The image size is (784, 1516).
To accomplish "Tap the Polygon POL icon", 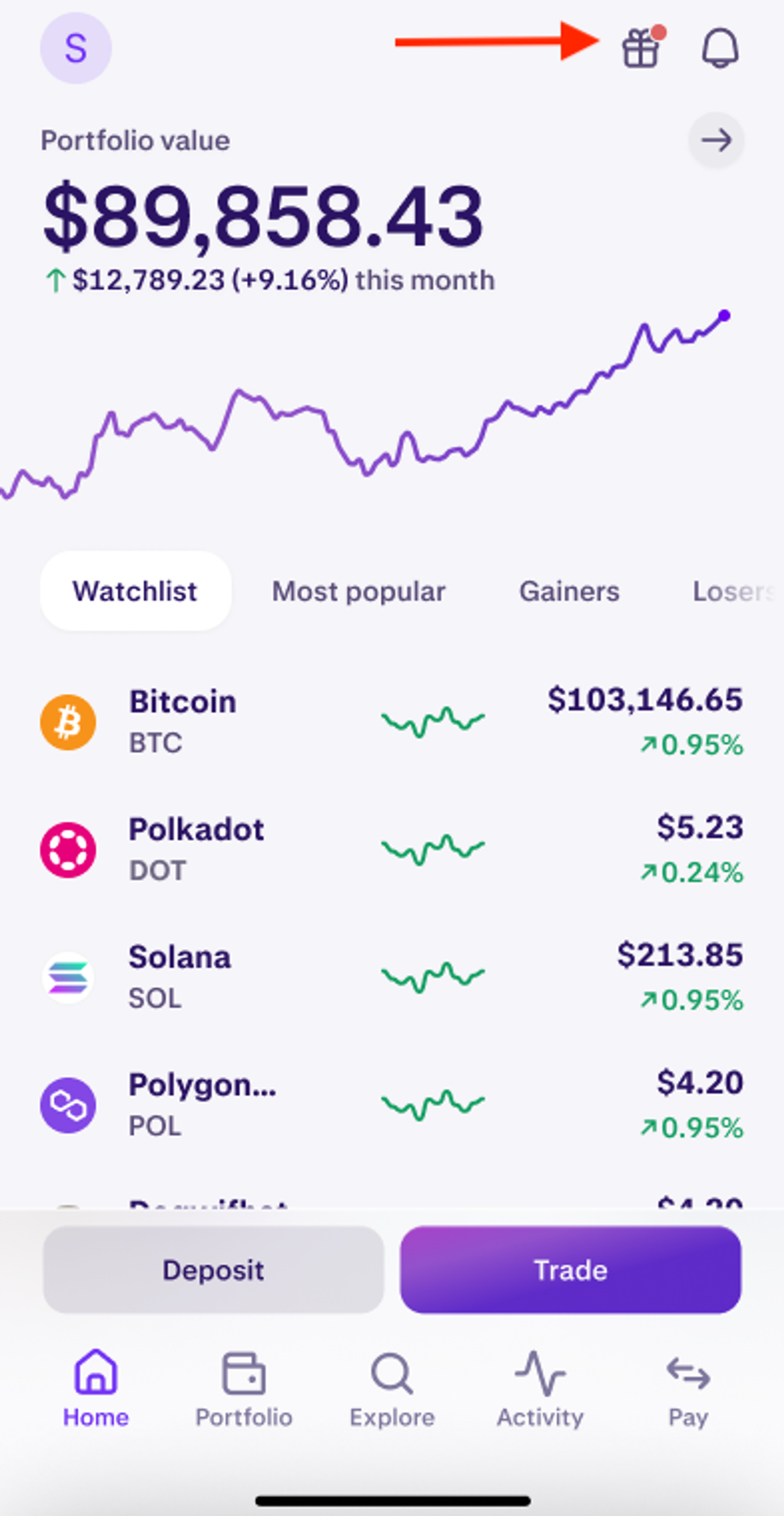I will [68, 1105].
